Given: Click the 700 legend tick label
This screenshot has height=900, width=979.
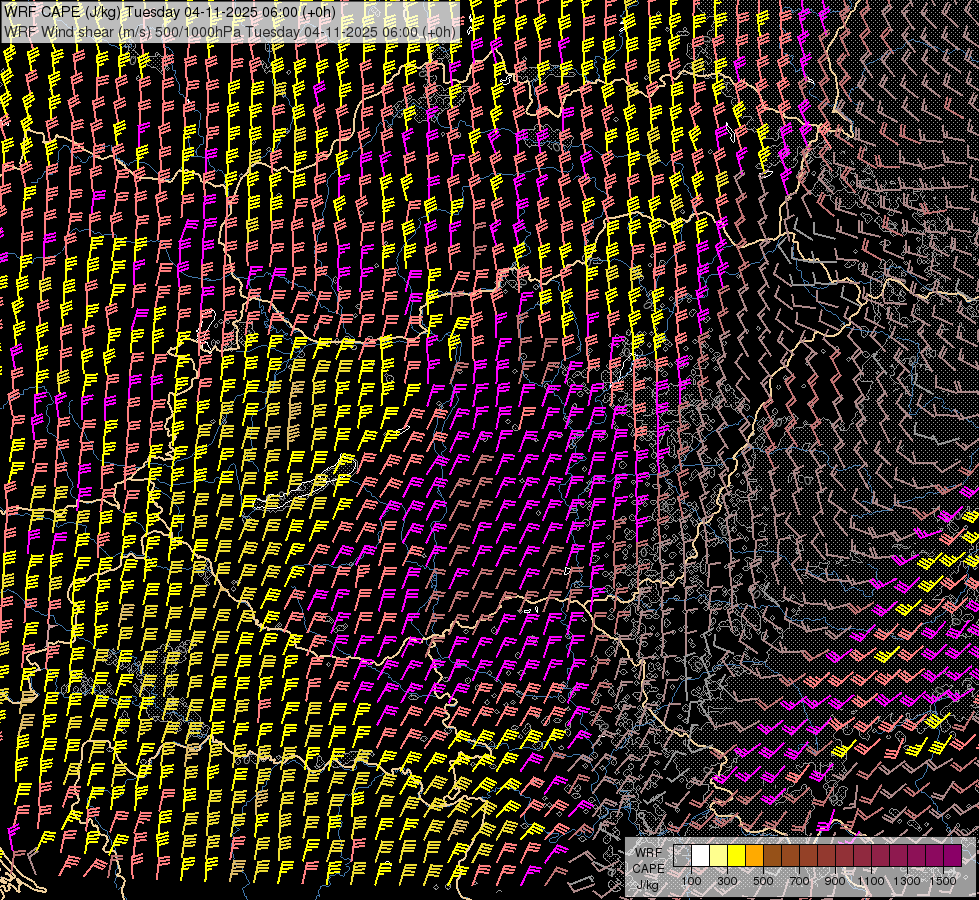Looking at the screenshot, I should [x=799, y=880].
